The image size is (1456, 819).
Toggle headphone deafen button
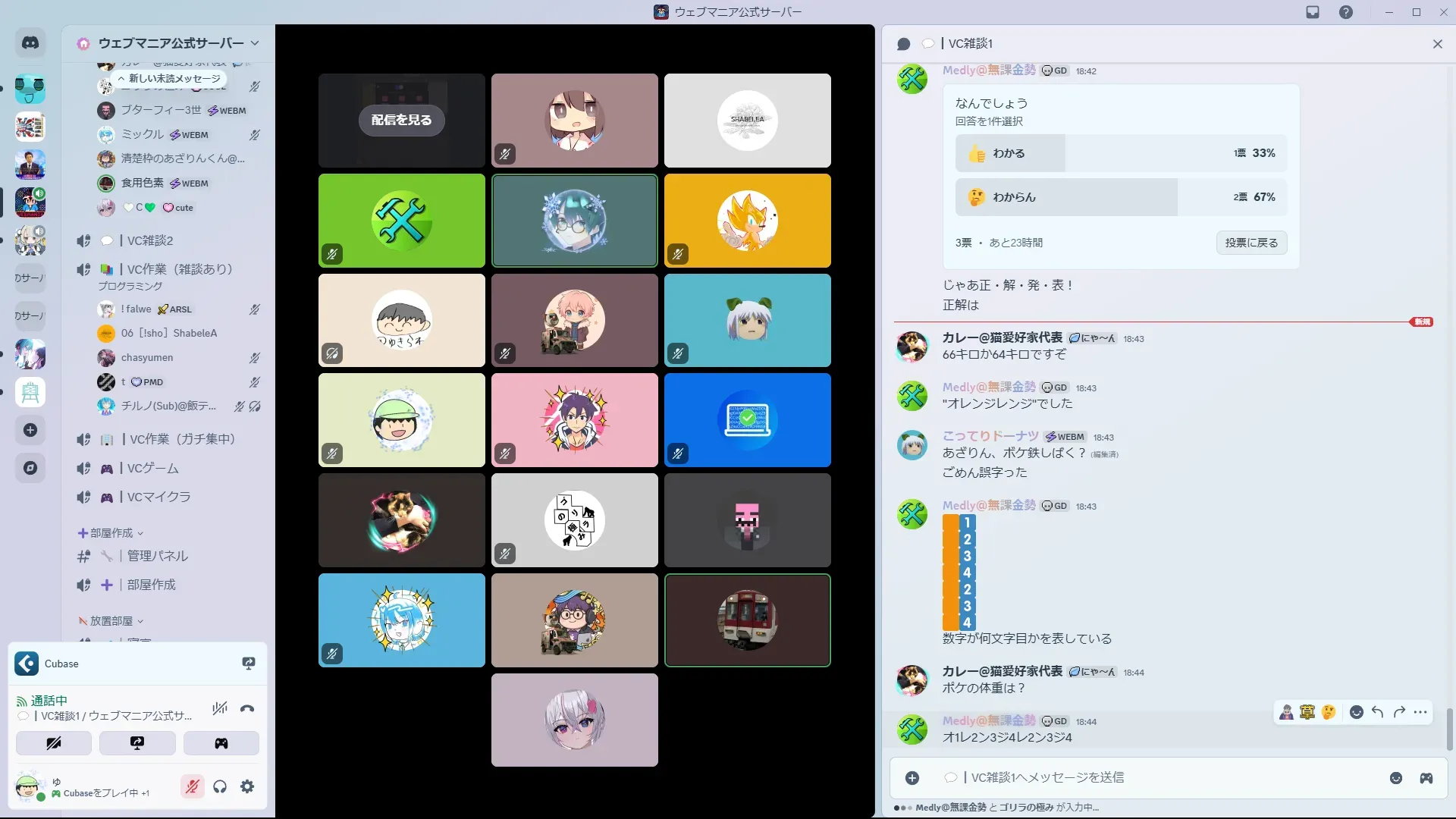click(x=220, y=787)
